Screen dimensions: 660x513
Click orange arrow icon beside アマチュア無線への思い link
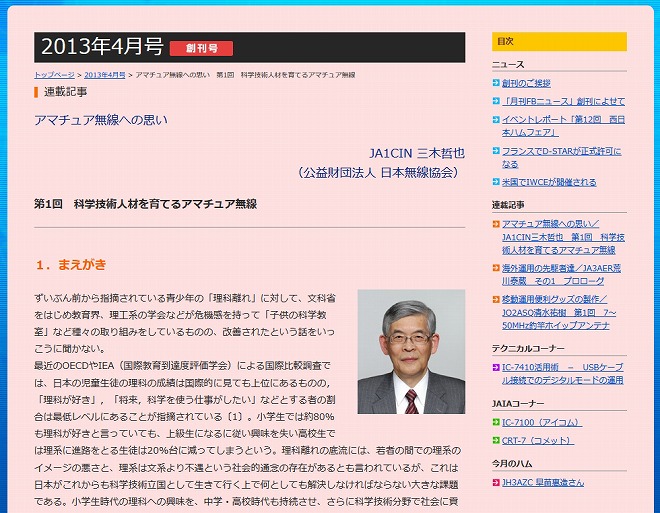point(496,224)
